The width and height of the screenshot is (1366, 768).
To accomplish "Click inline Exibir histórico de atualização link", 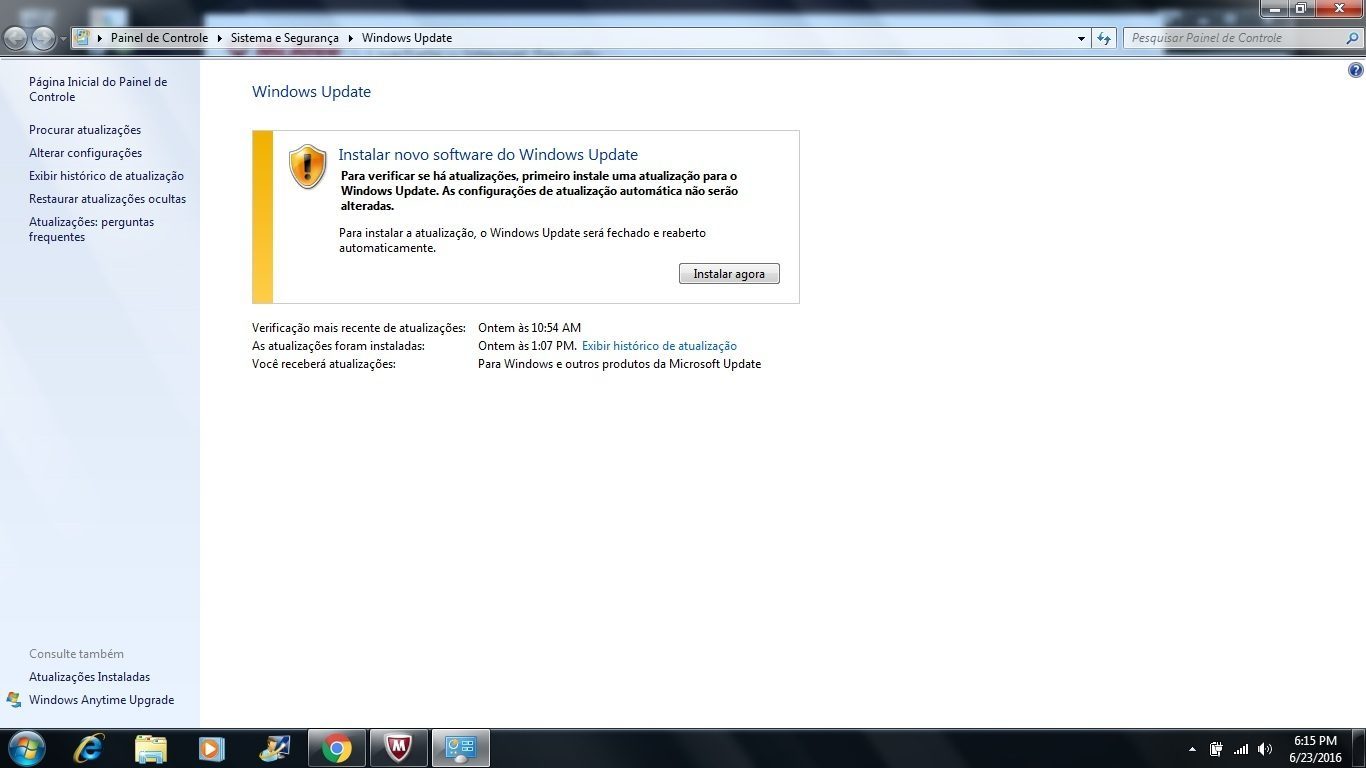I will pyautogui.click(x=659, y=346).
